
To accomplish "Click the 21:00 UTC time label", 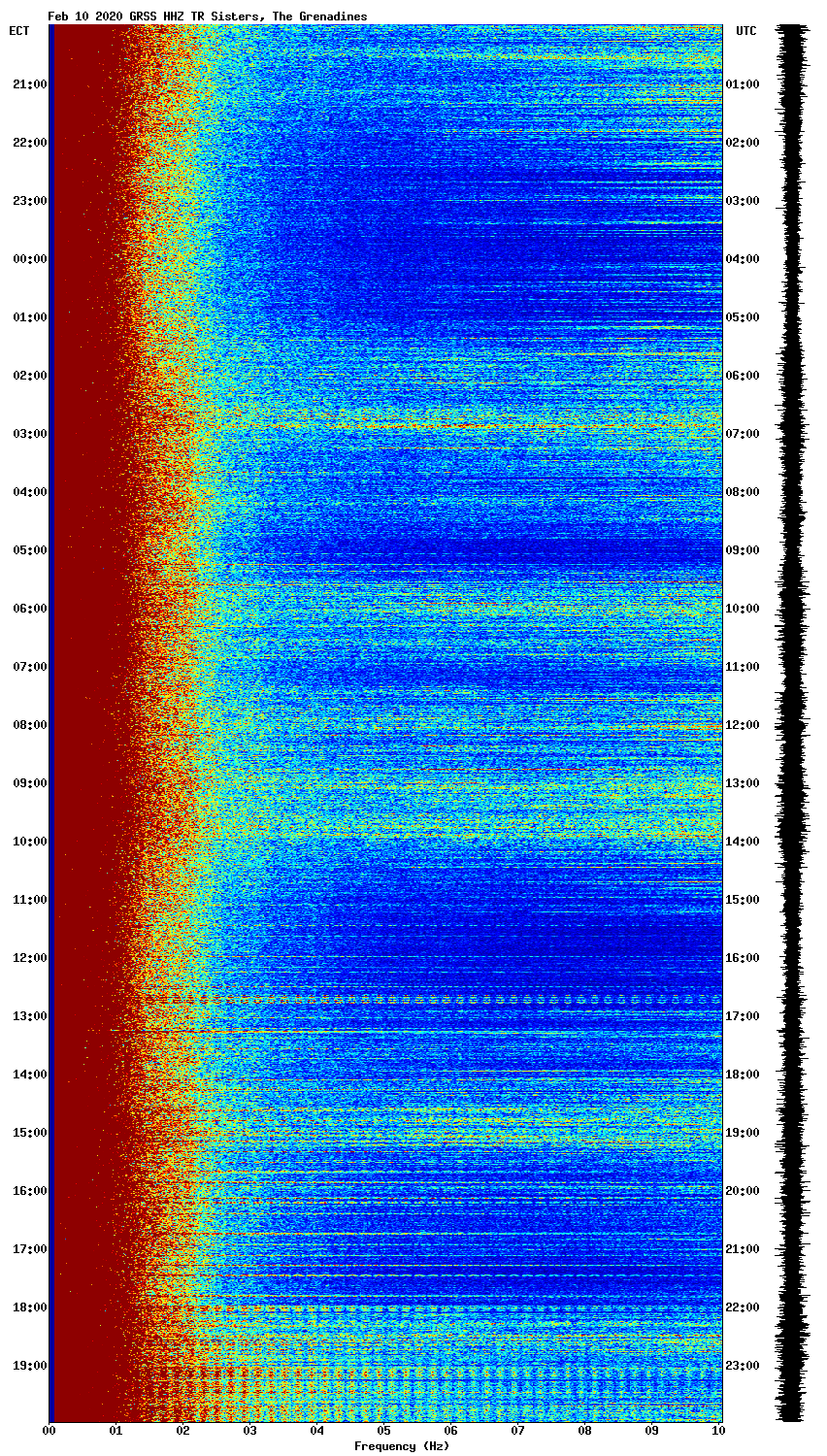I will (x=743, y=1249).
